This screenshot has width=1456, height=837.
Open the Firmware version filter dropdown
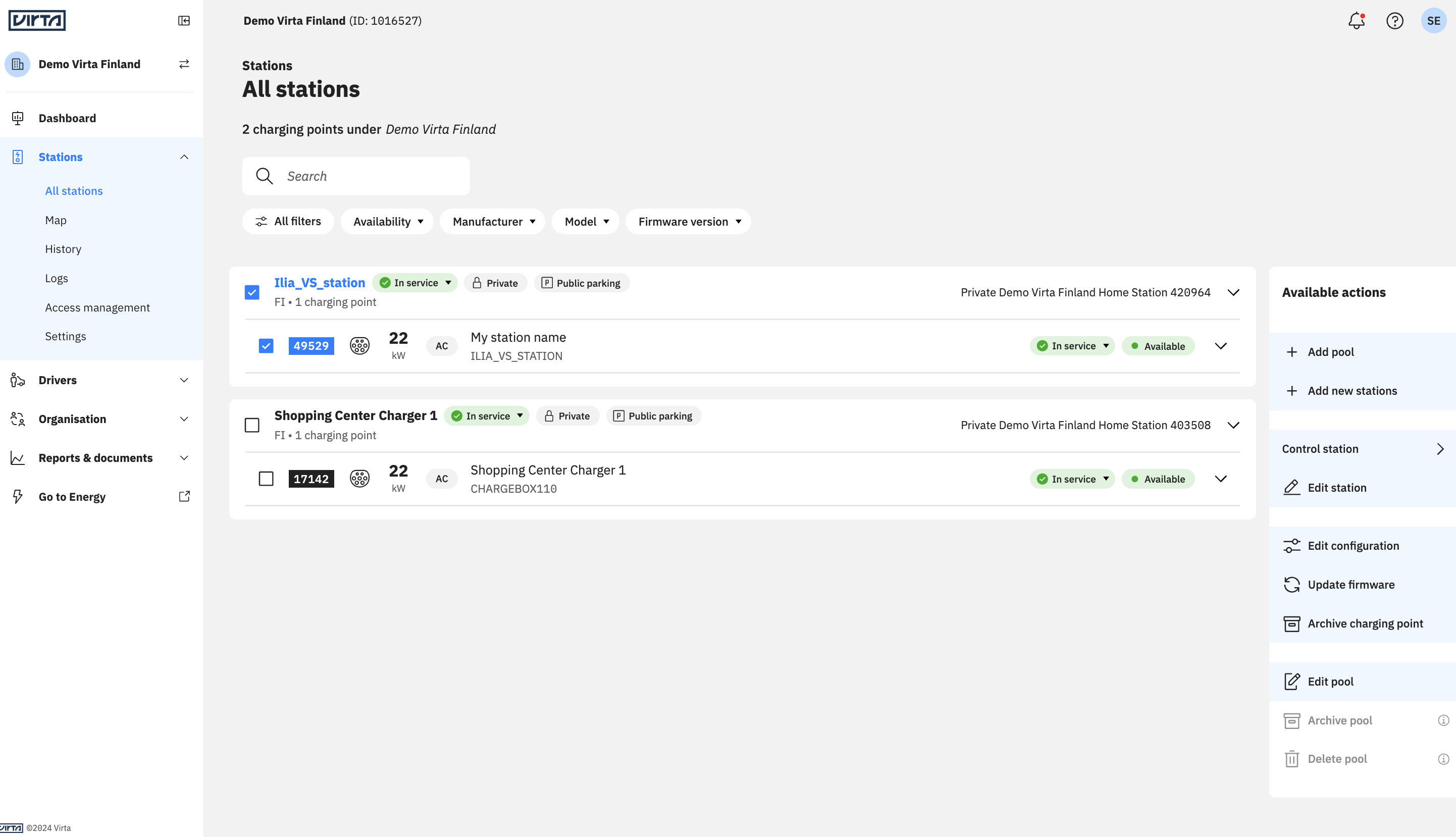point(688,221)
